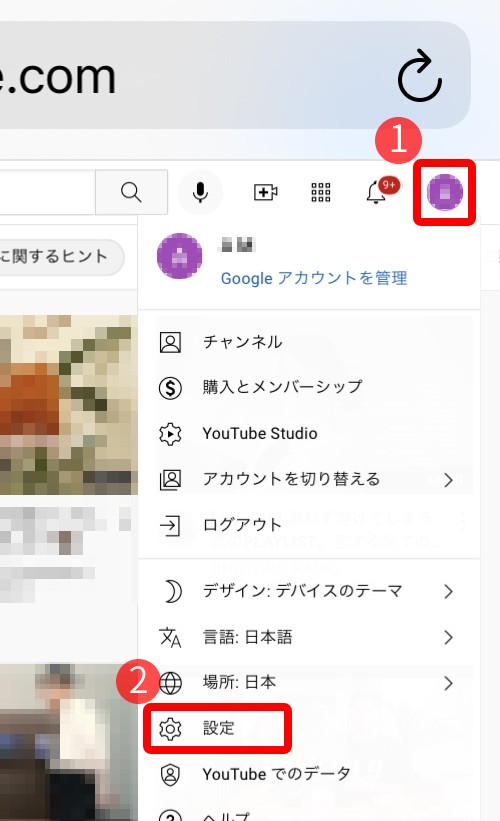Click the gear-play icon beside YouTube Studio

coord(170,434)
